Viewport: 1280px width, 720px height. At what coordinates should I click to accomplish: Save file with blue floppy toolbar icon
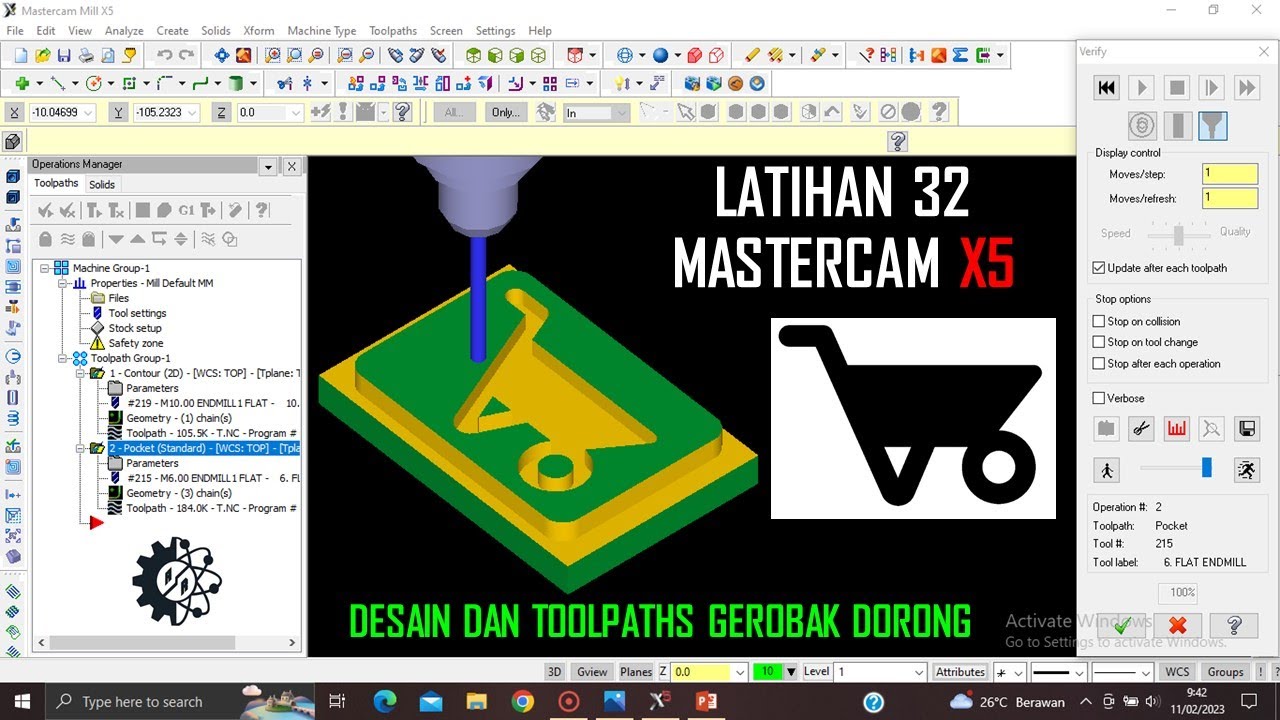click(x=64, y=56)
